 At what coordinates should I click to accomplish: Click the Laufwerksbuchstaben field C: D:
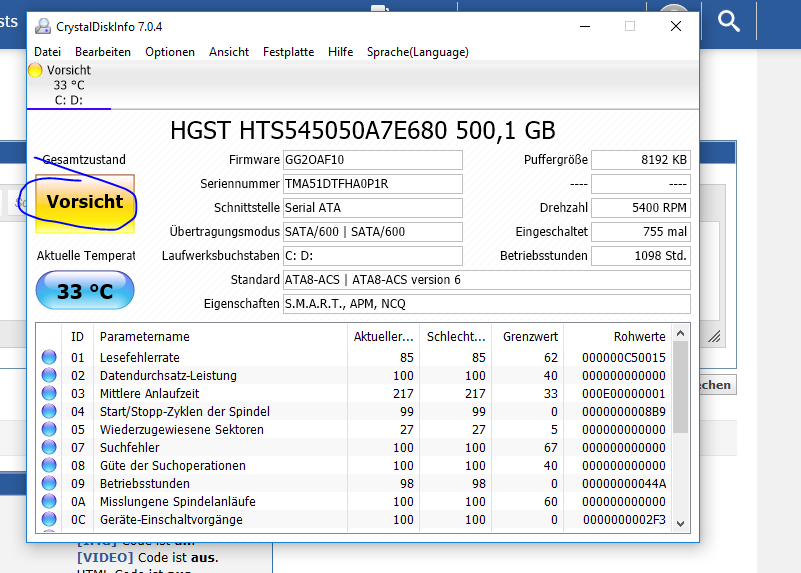coord(373,256)
